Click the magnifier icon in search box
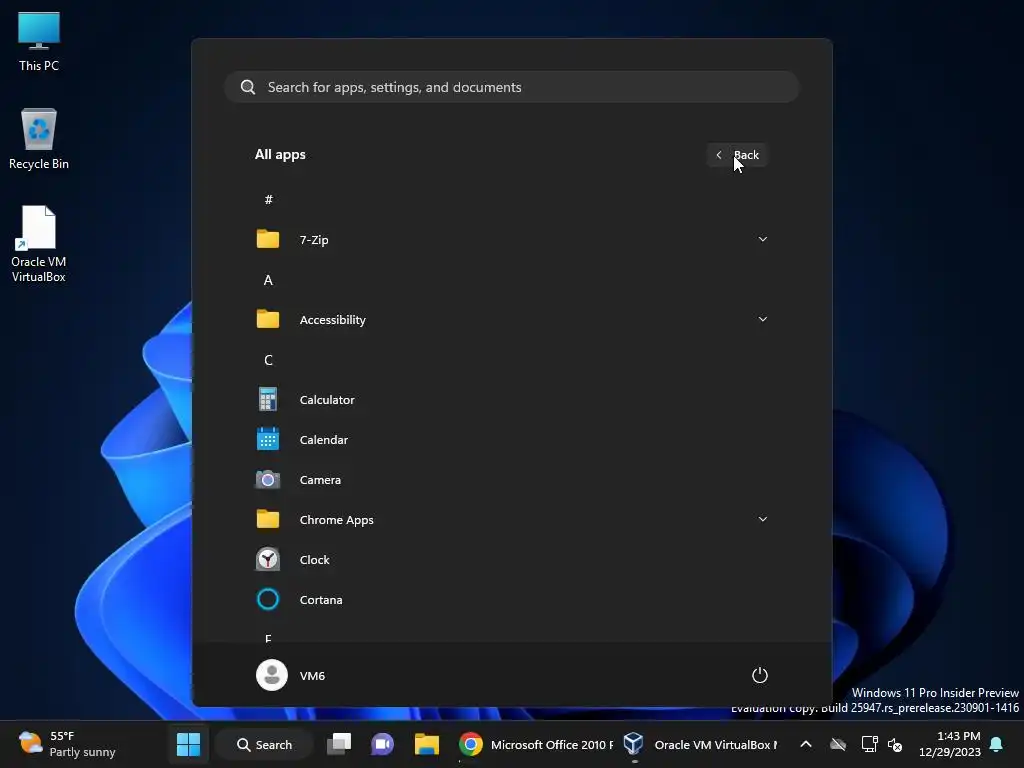 (248, 87)
